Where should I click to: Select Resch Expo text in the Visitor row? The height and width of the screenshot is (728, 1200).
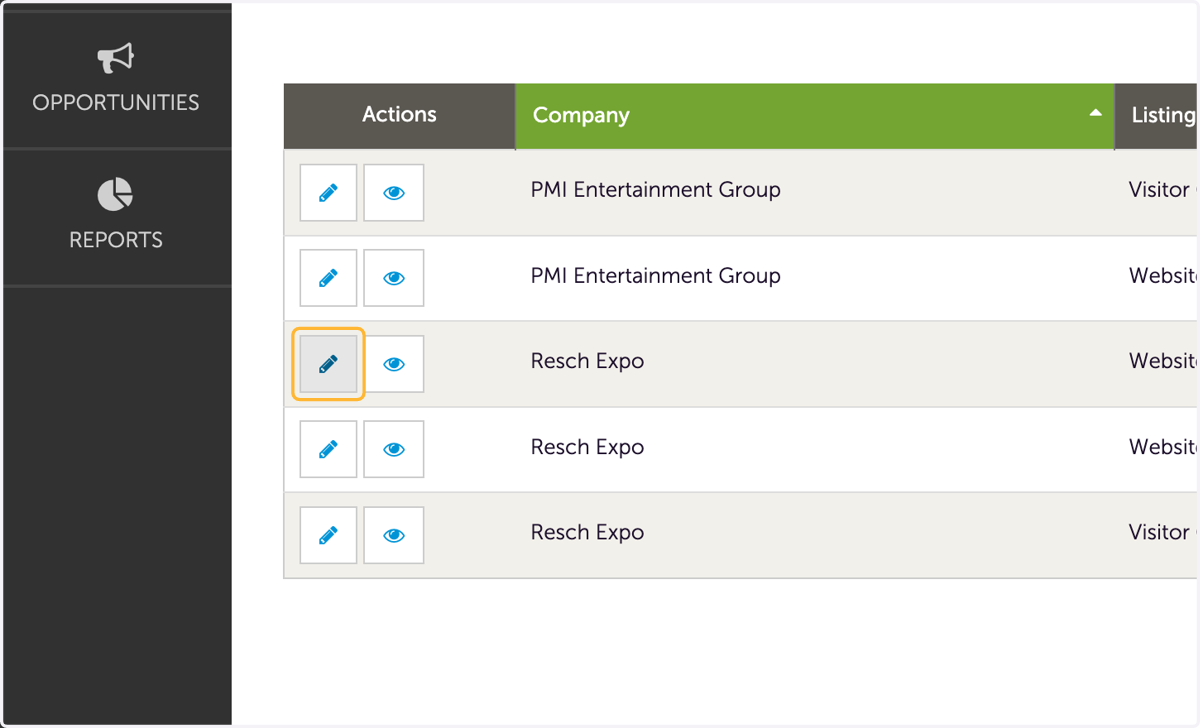tap(587, 533)
